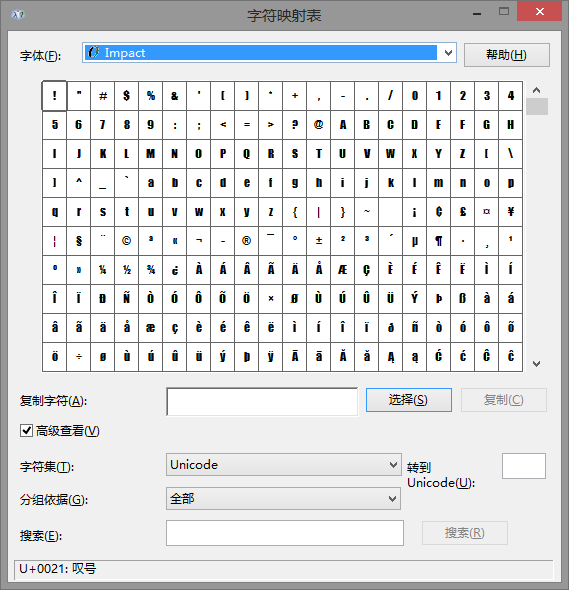Select the section sign § character cell
The image size is (569, 590).
[79, 240]
